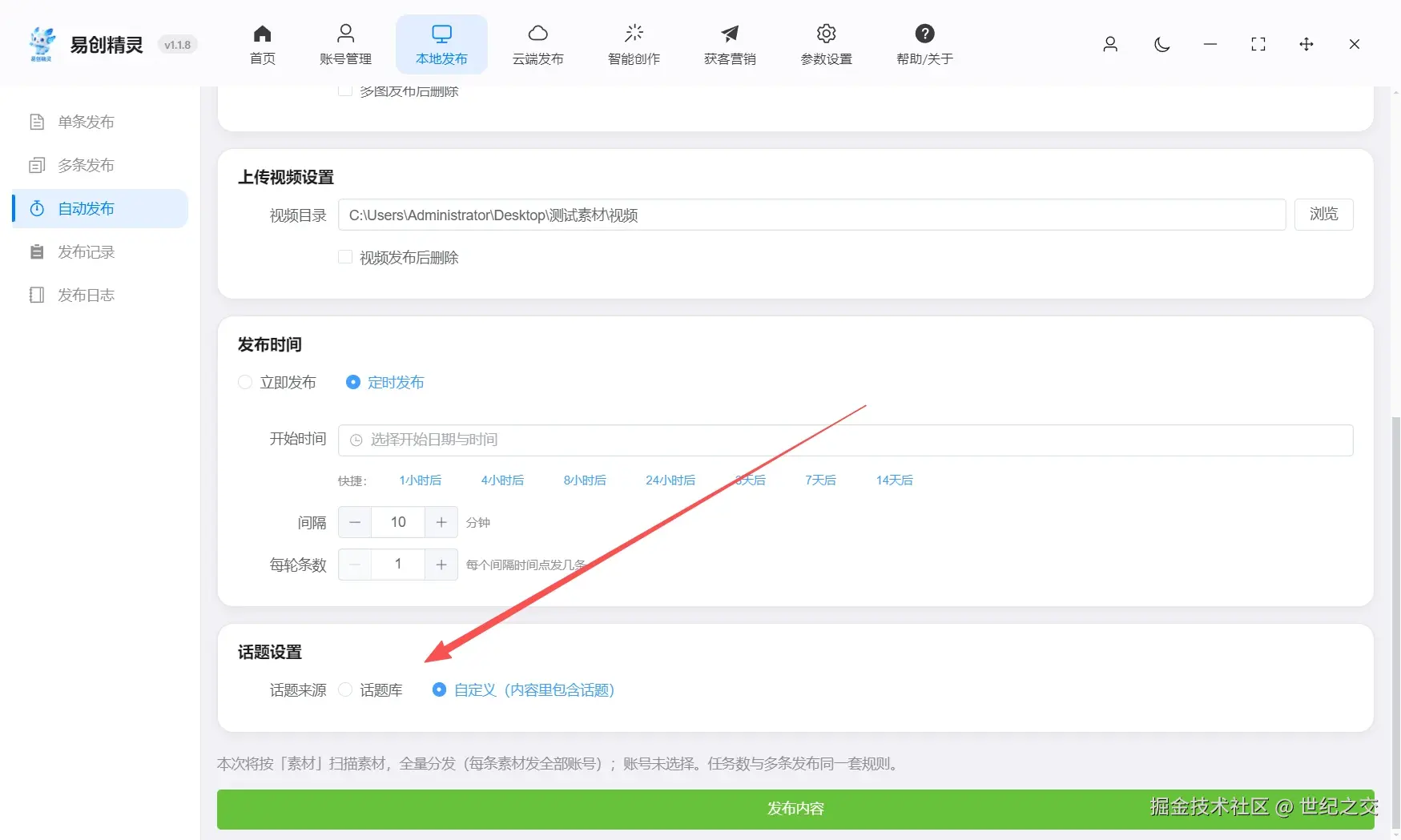Open 获客营销 marketing module
The height and width of the screenshot is (840, 1401).
pyautogui.click(x=729, y=44)
